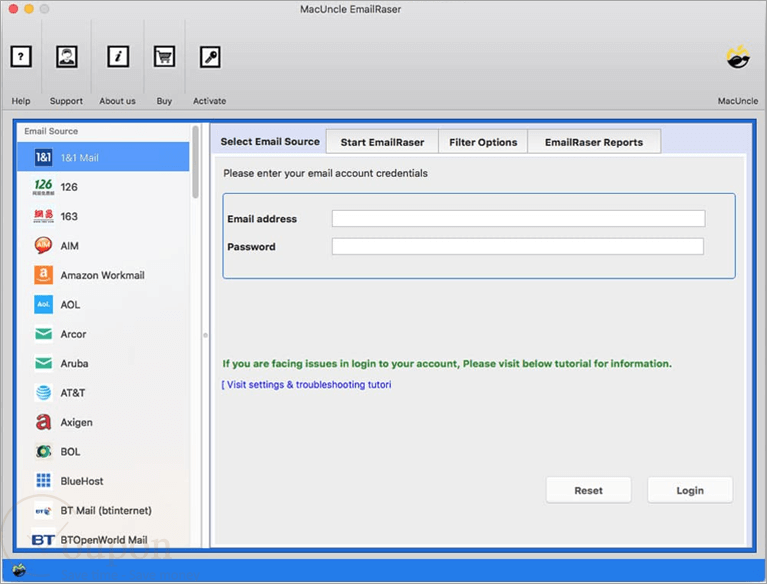Click the Support toolbar label
767x584 pixels.
click(67, 101)
